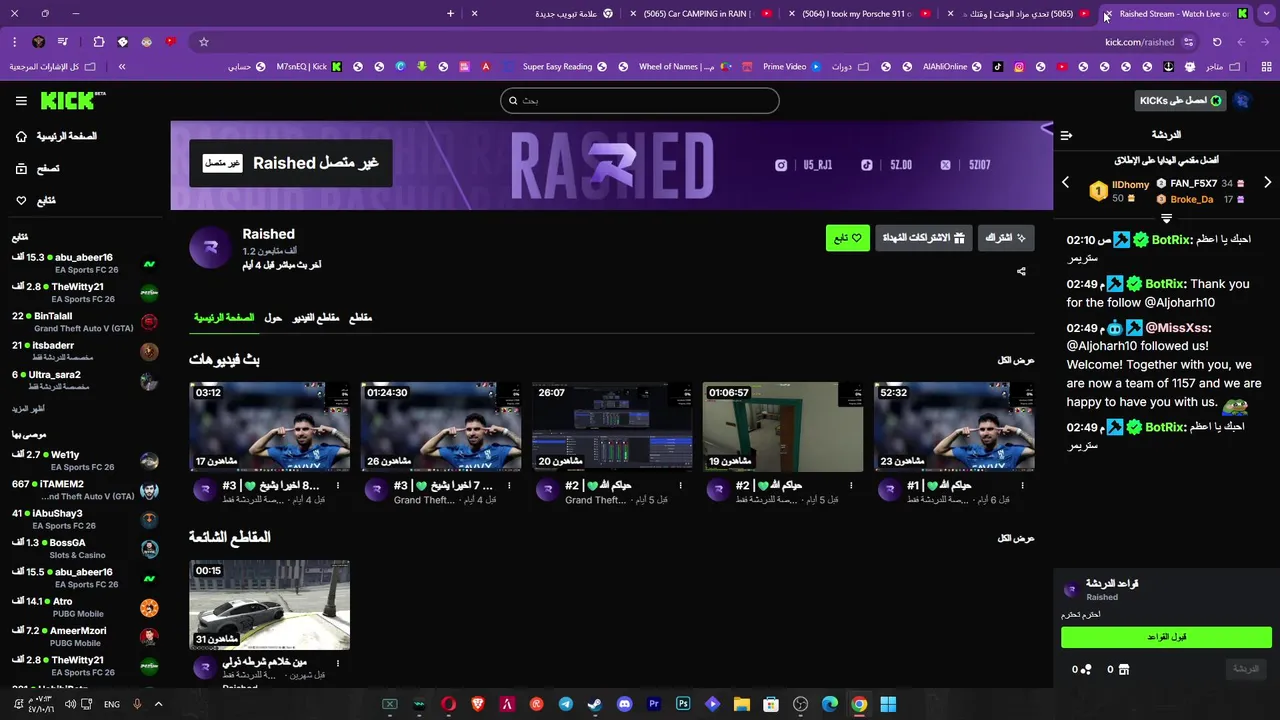The height and width of the screenshot is (720, 1280).
Task: Click the Kick search field
Action: [640, 101]
